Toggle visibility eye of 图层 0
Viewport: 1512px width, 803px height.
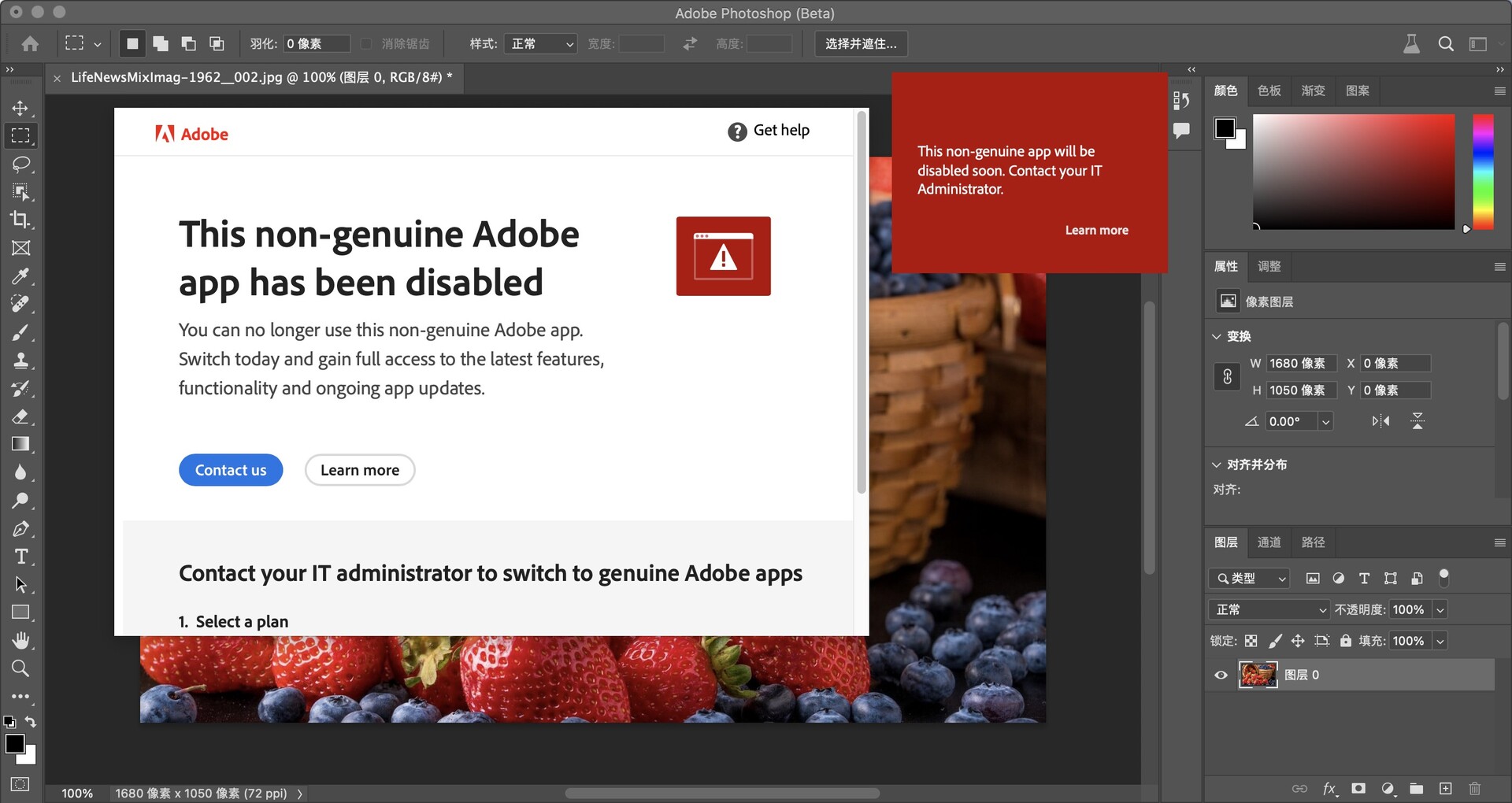(1221, 675)
